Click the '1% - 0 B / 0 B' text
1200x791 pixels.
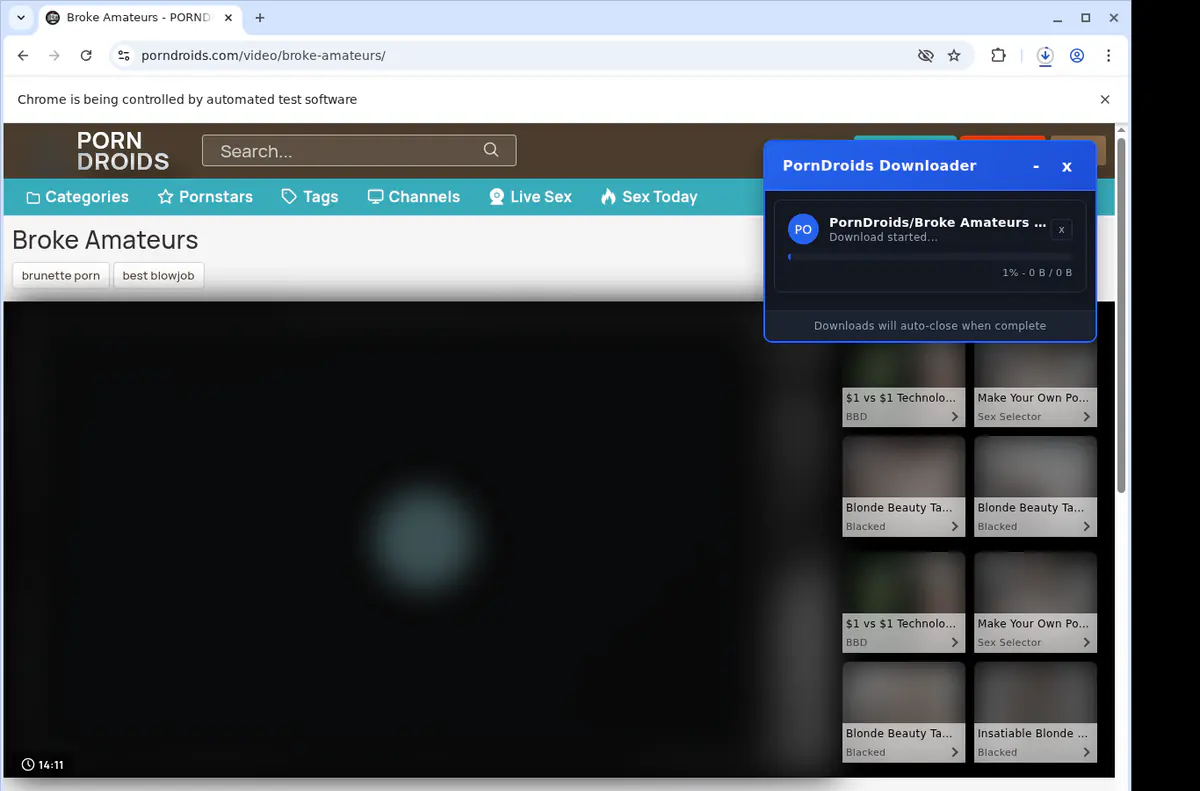1037,273
